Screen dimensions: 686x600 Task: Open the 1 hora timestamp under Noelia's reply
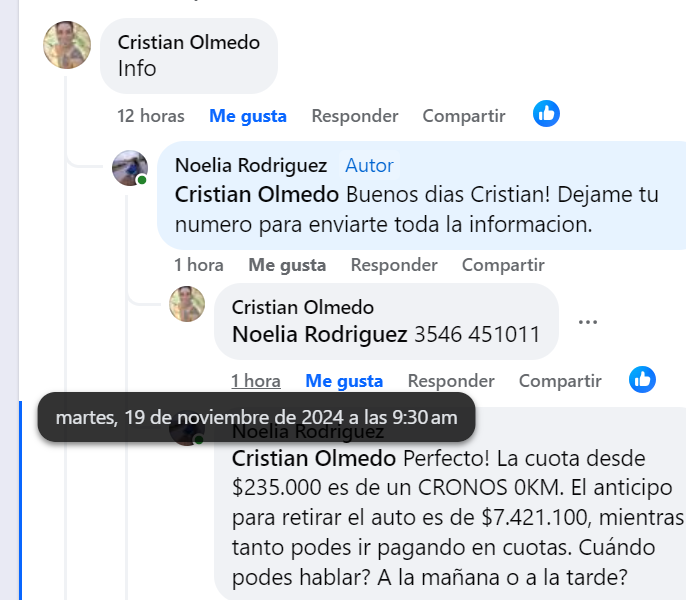(199, 265)
